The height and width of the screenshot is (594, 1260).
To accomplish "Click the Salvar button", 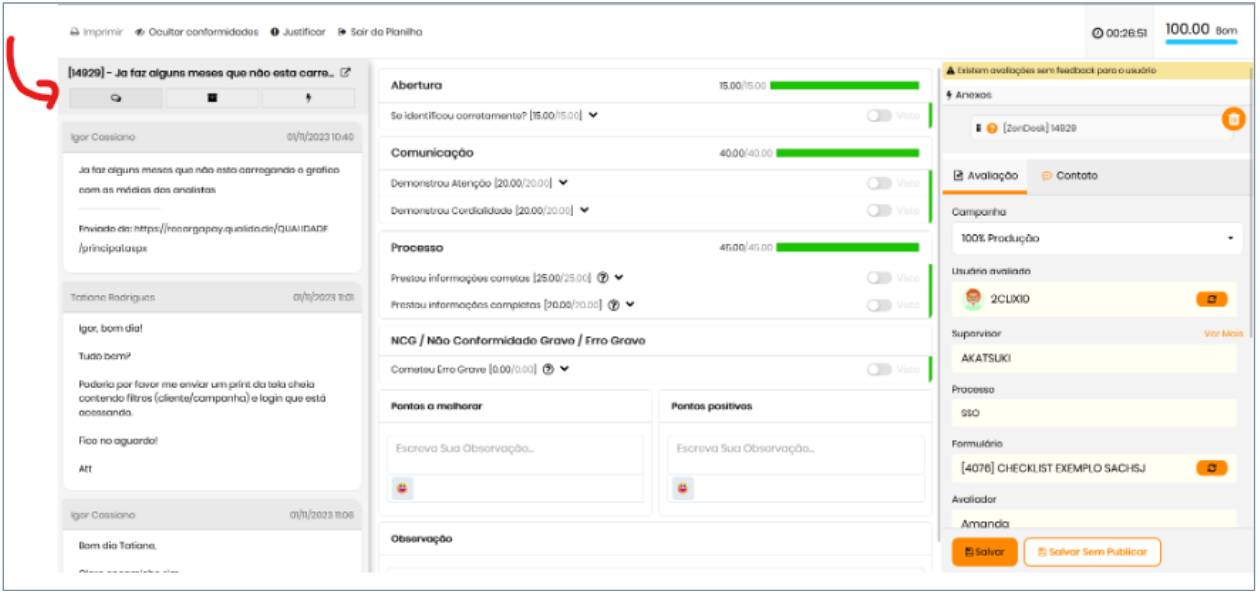I will coord(984,552).
